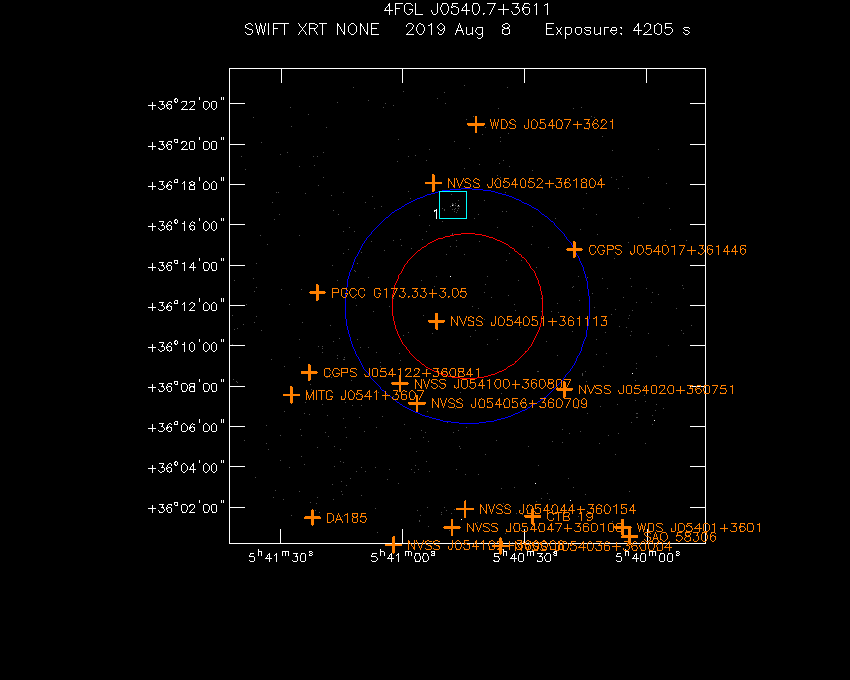Click the 5h40m30s right ascension label
Image resolution: width=850 pixels, height=680 pixels.
(525, 557)
